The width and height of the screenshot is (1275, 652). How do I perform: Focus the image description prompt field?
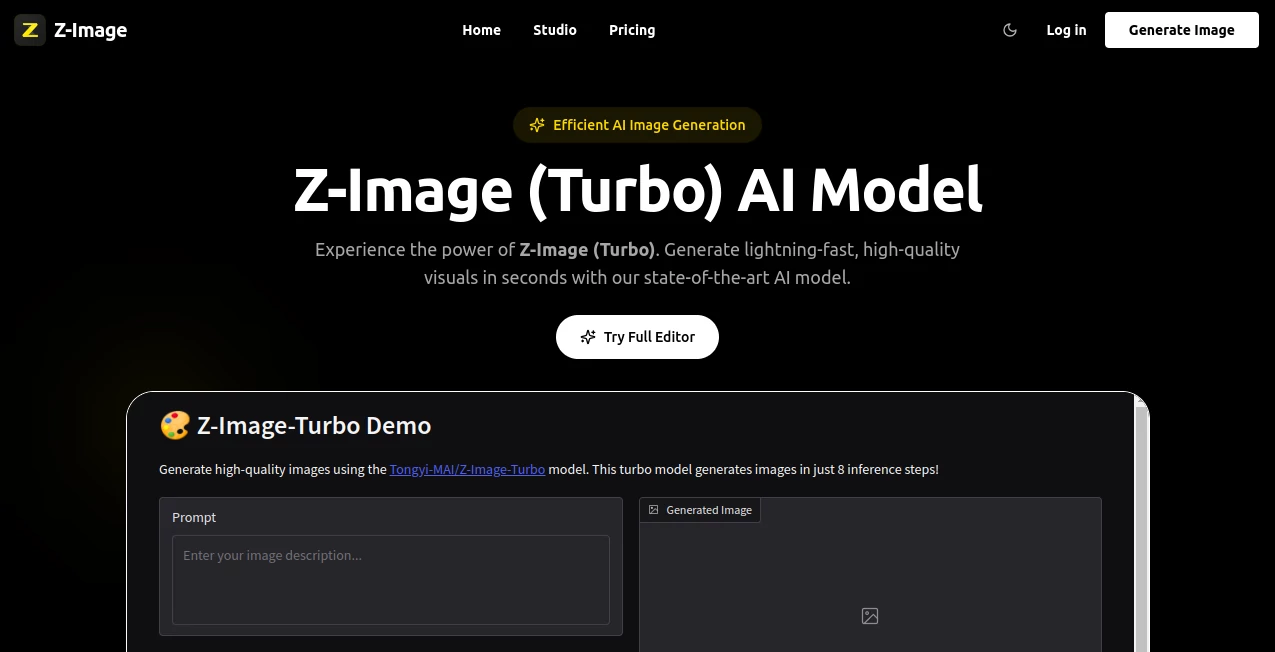390,580
